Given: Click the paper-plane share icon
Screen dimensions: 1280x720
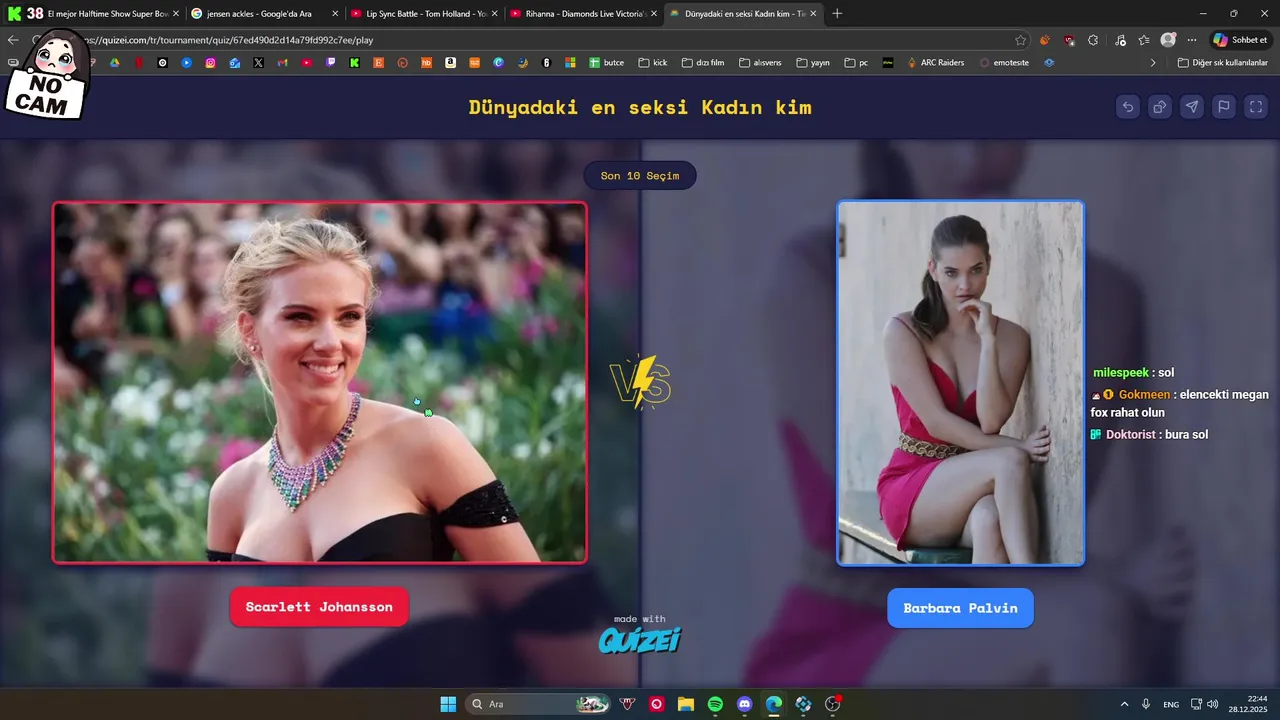Looking at the screenshot, I should pyautogui.click(x=1192, y=107).
